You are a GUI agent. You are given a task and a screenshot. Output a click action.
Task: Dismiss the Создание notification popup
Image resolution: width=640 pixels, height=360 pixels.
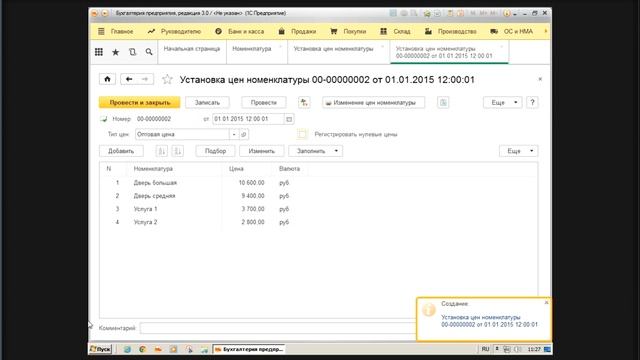point(546,302)
